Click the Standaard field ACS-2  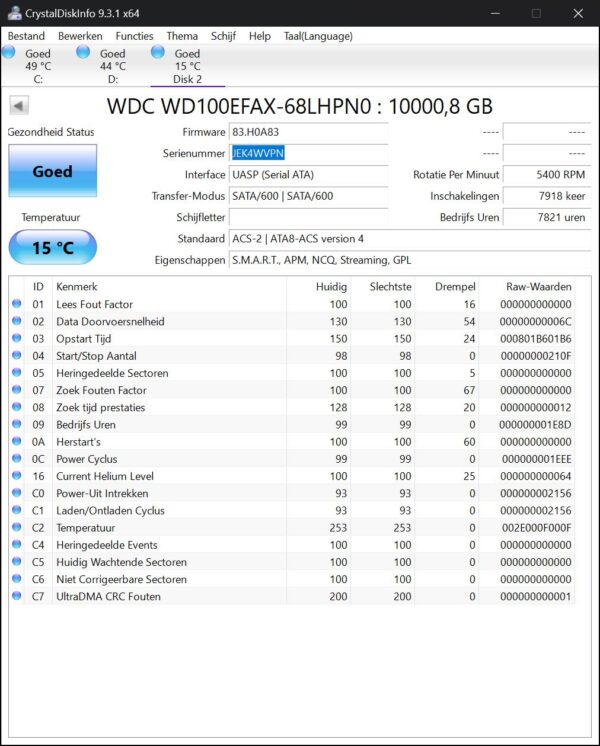[410, 238]
